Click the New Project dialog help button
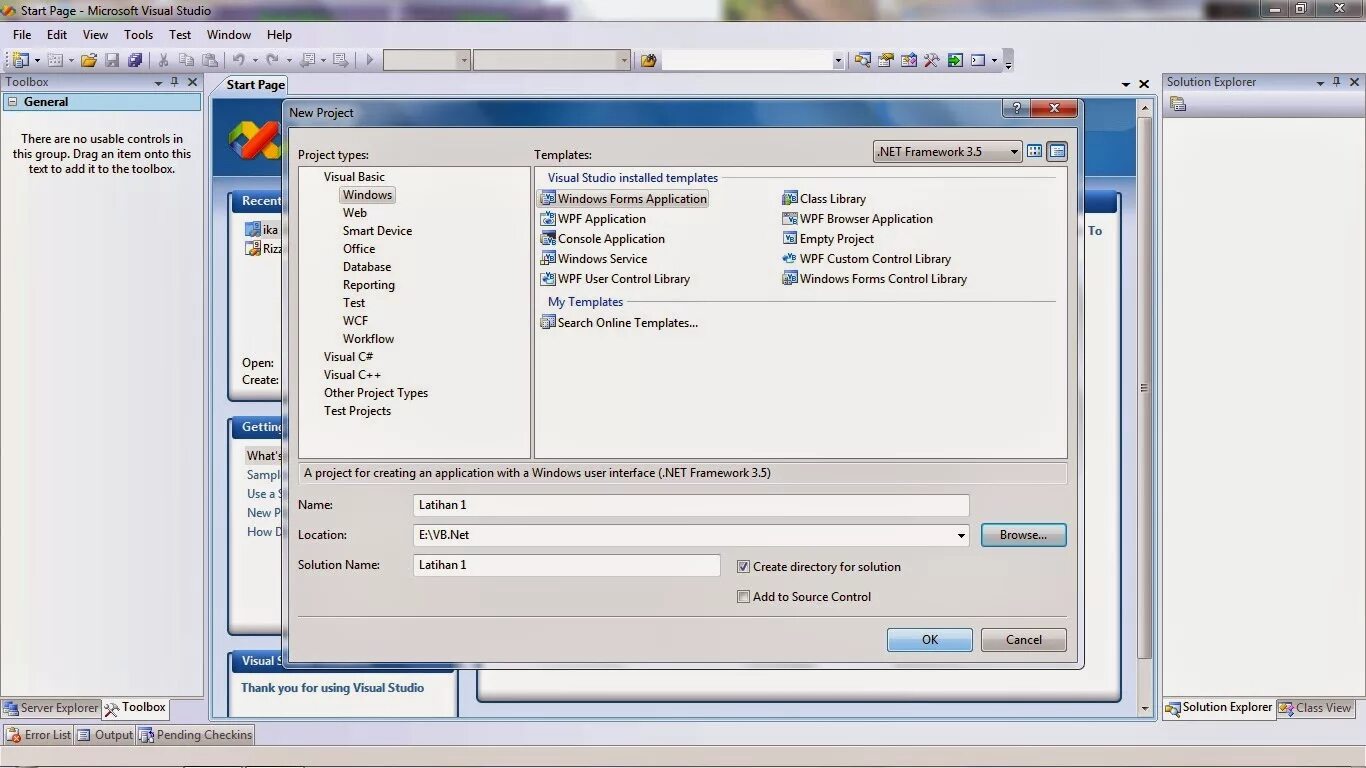 (x=1016, y=108)
